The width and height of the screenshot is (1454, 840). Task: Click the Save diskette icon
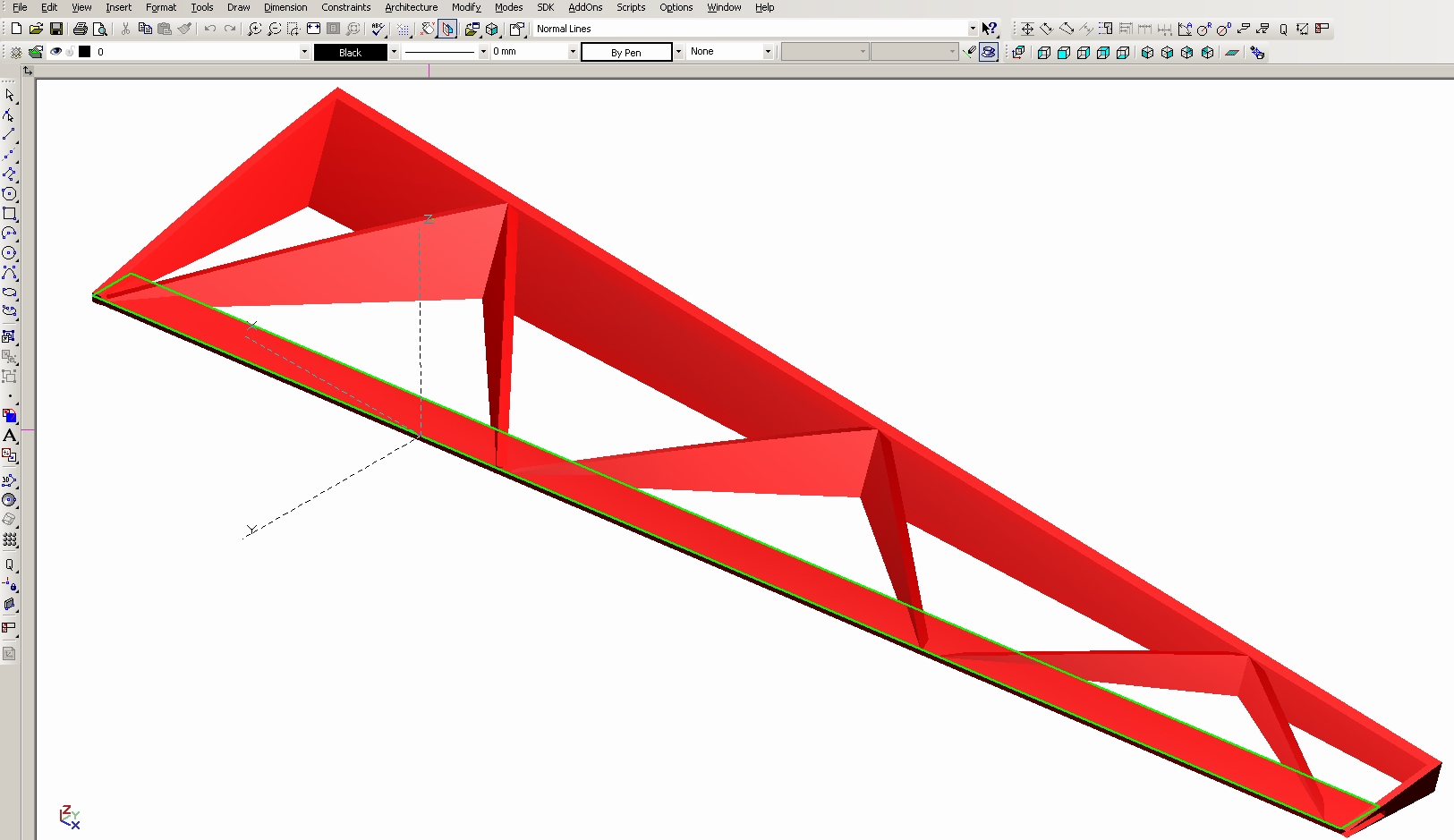(55, 29)
